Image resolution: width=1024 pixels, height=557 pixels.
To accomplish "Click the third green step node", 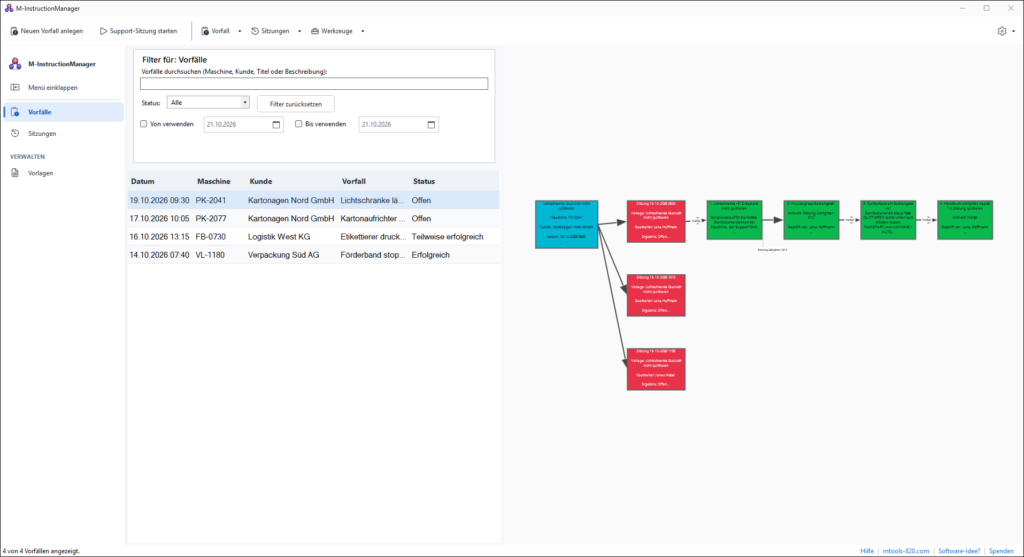I will tap(888, 220).
